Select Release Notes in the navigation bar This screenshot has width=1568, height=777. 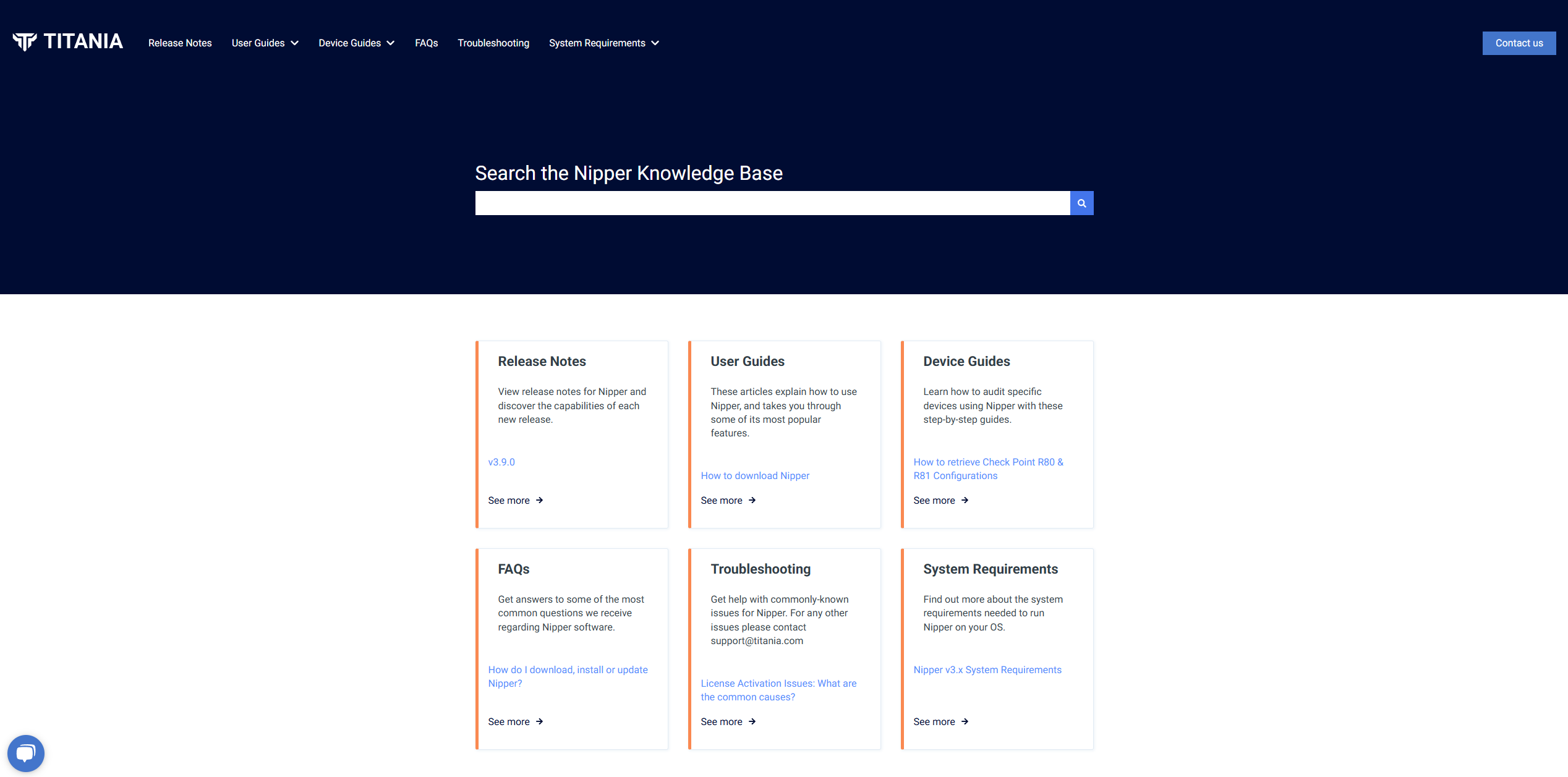click(179, 43)
